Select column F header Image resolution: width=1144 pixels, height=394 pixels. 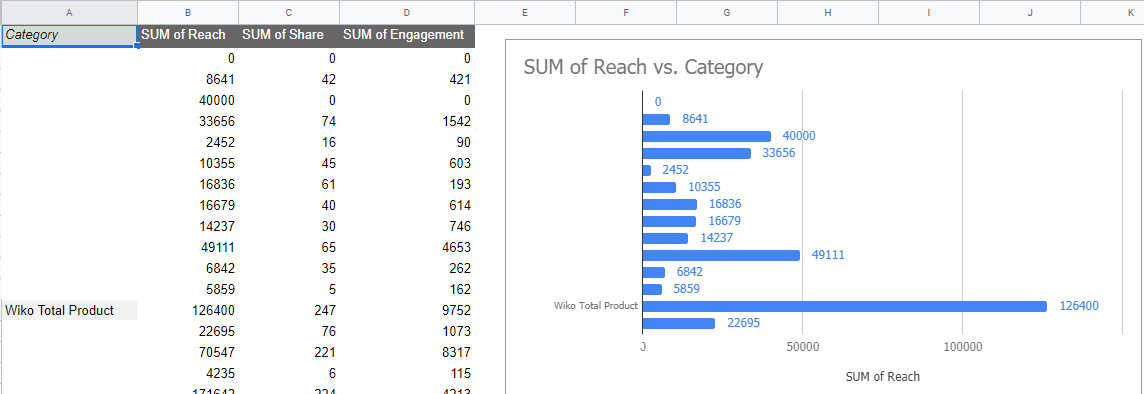[x=626, y=12]
